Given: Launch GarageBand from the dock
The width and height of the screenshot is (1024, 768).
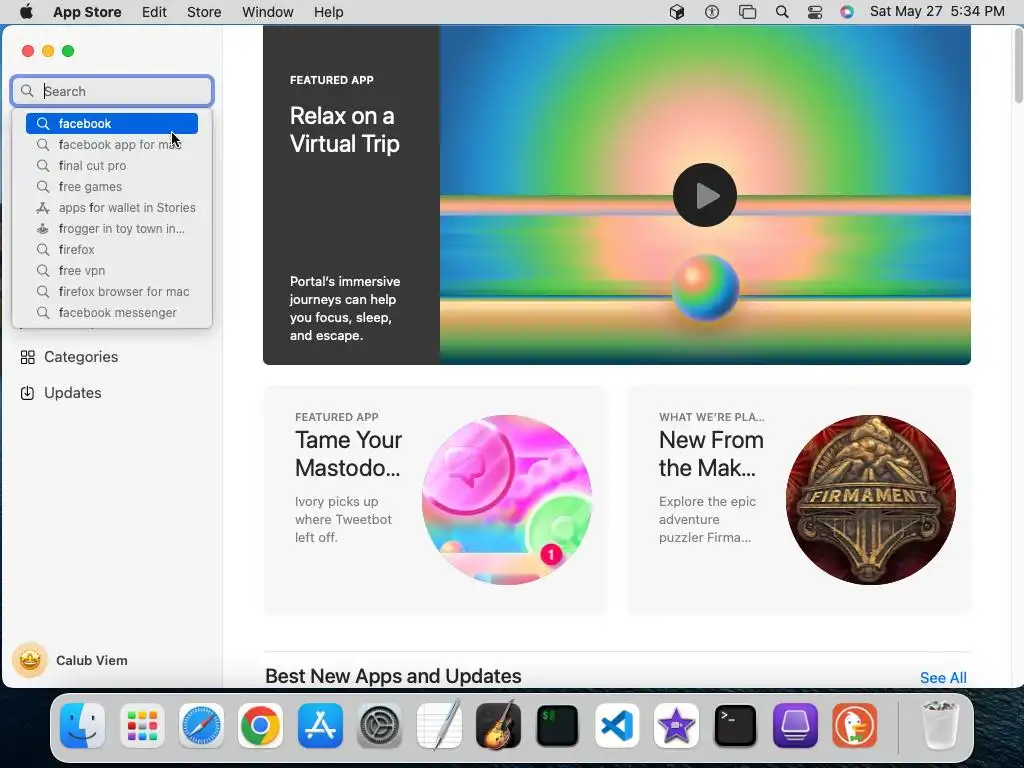Looking at the screenshot, I should [x=498, y=726].
